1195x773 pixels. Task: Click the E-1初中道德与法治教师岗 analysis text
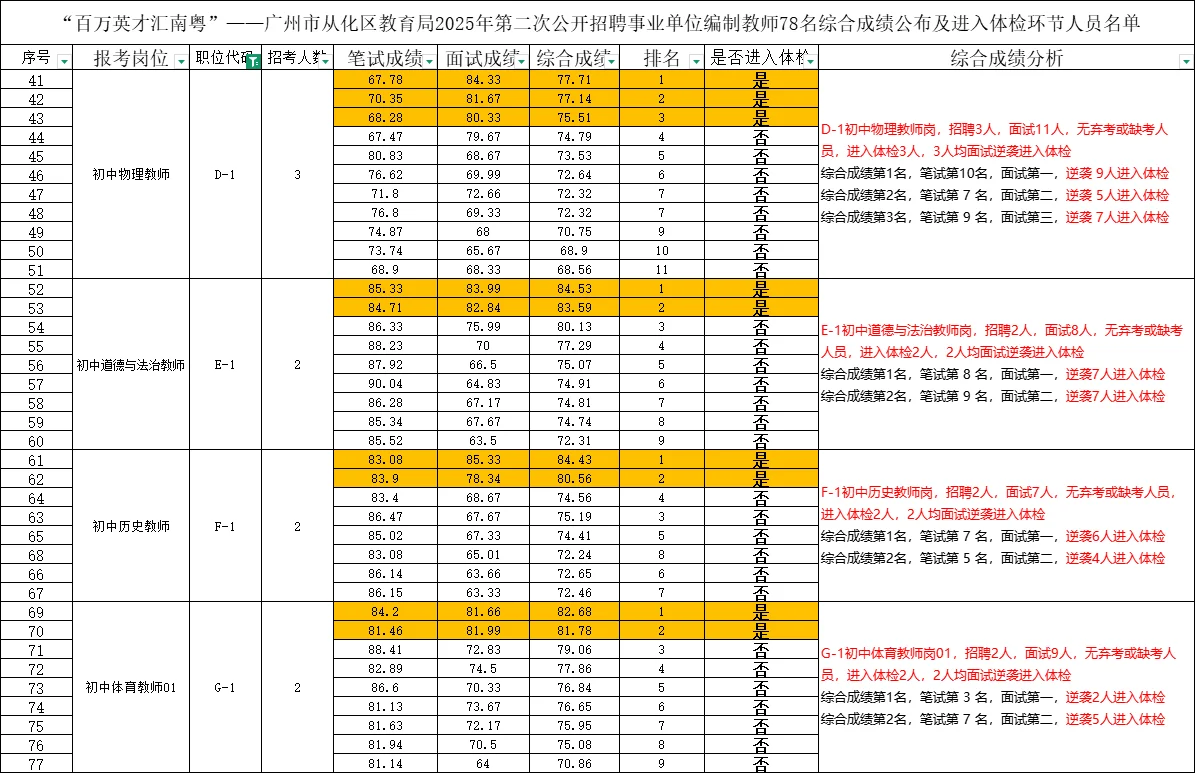[1001, 341]
